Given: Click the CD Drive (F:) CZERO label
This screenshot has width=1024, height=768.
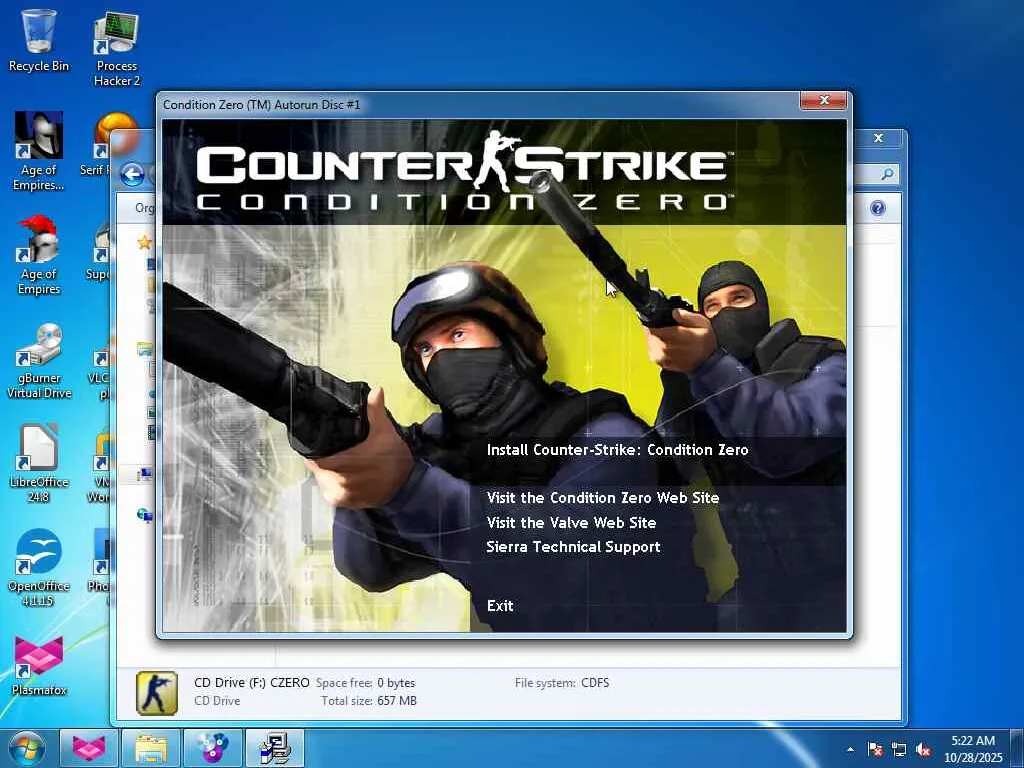Looking at the screenshot, I should (x=251, y=683).
